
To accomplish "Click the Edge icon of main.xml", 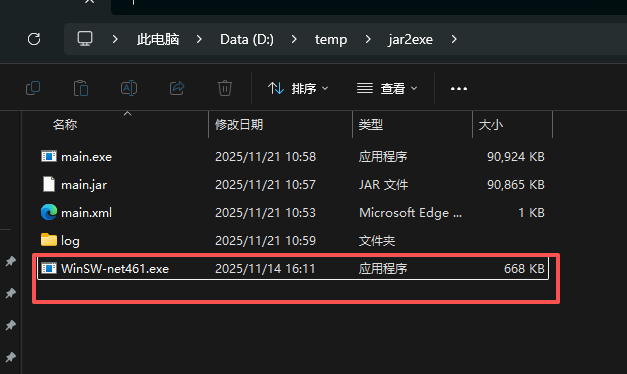I will (49, 212).
